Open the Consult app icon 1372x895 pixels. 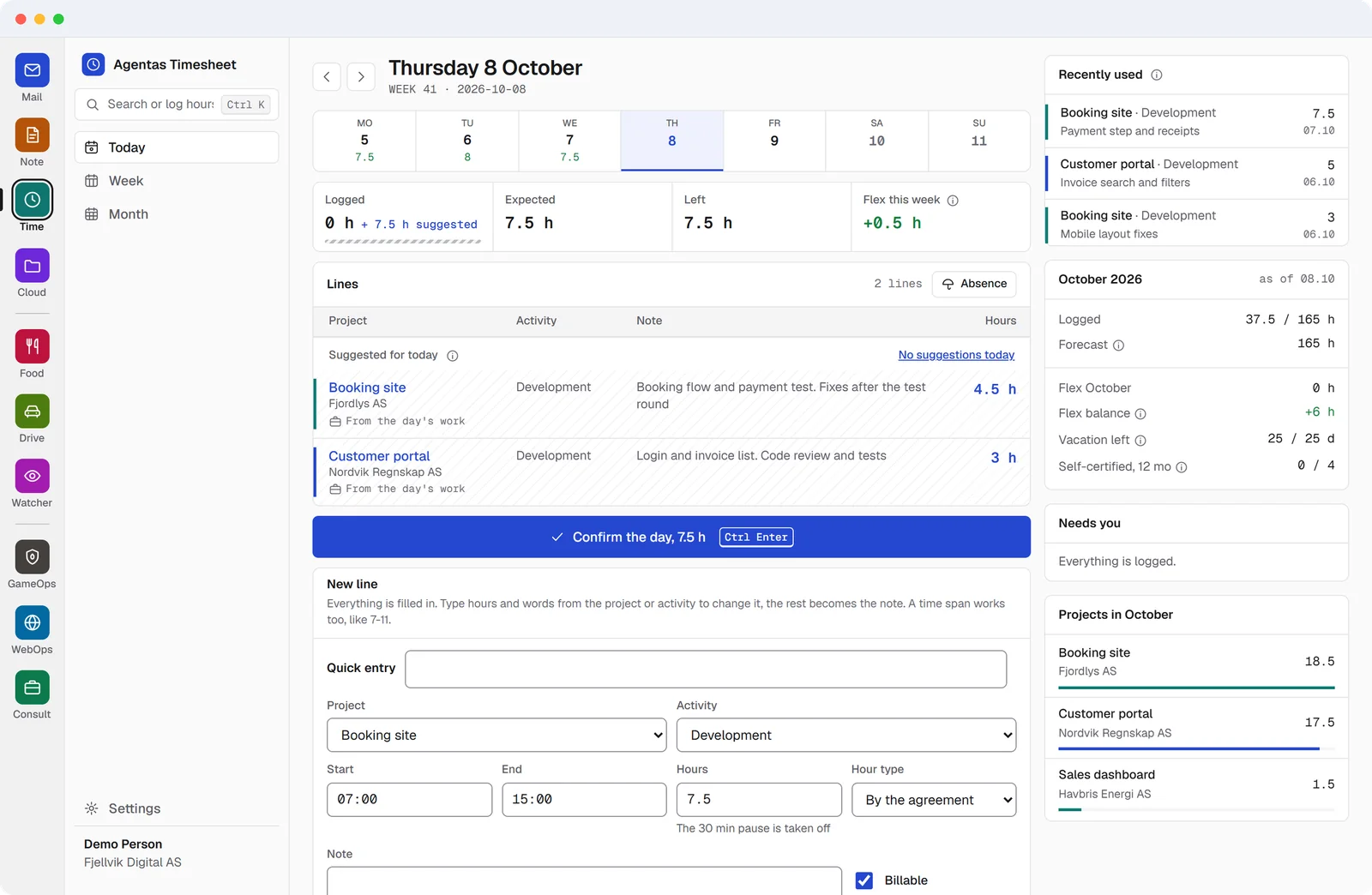[x=32, y=688]
